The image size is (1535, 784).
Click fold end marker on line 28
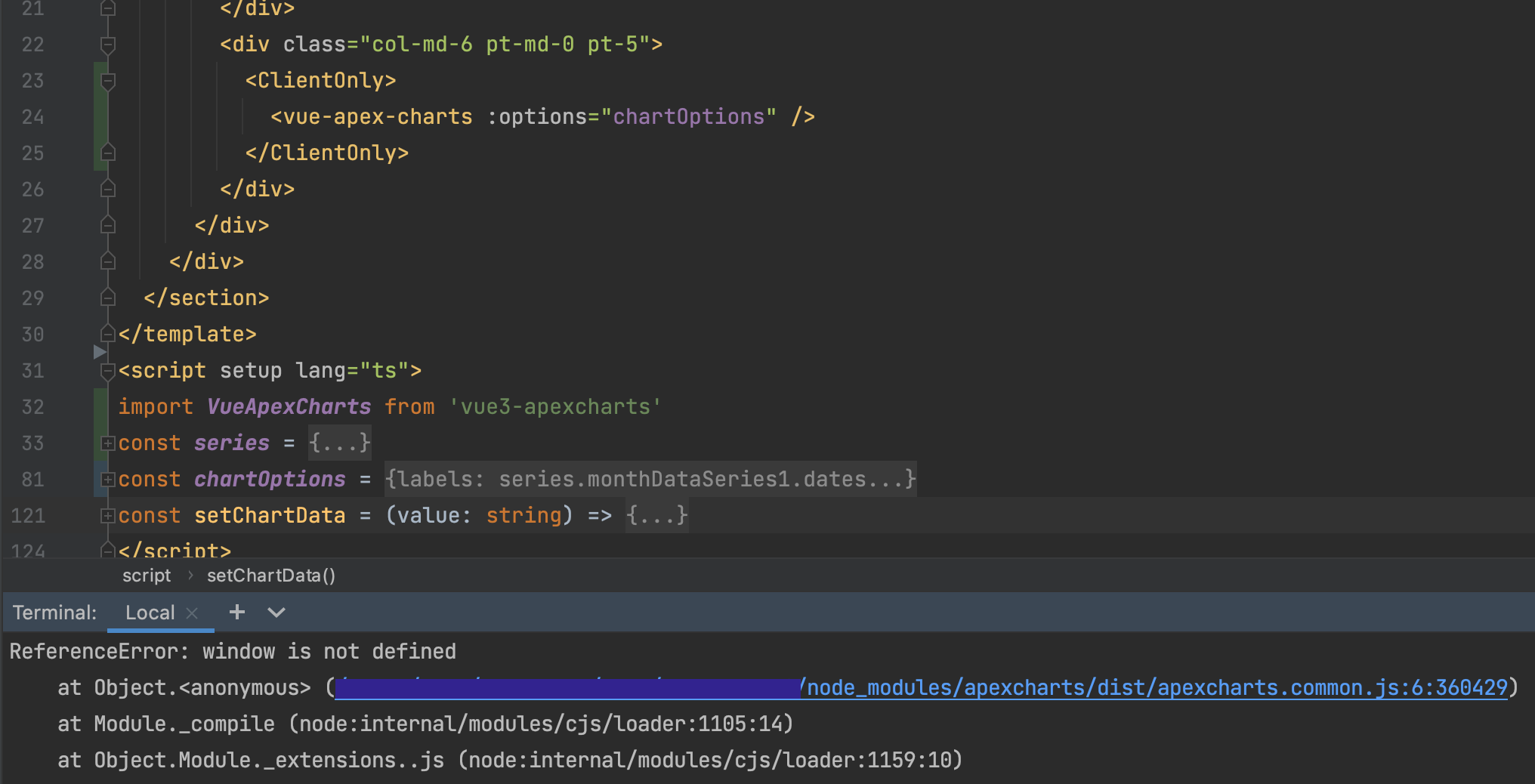point(108,261)
